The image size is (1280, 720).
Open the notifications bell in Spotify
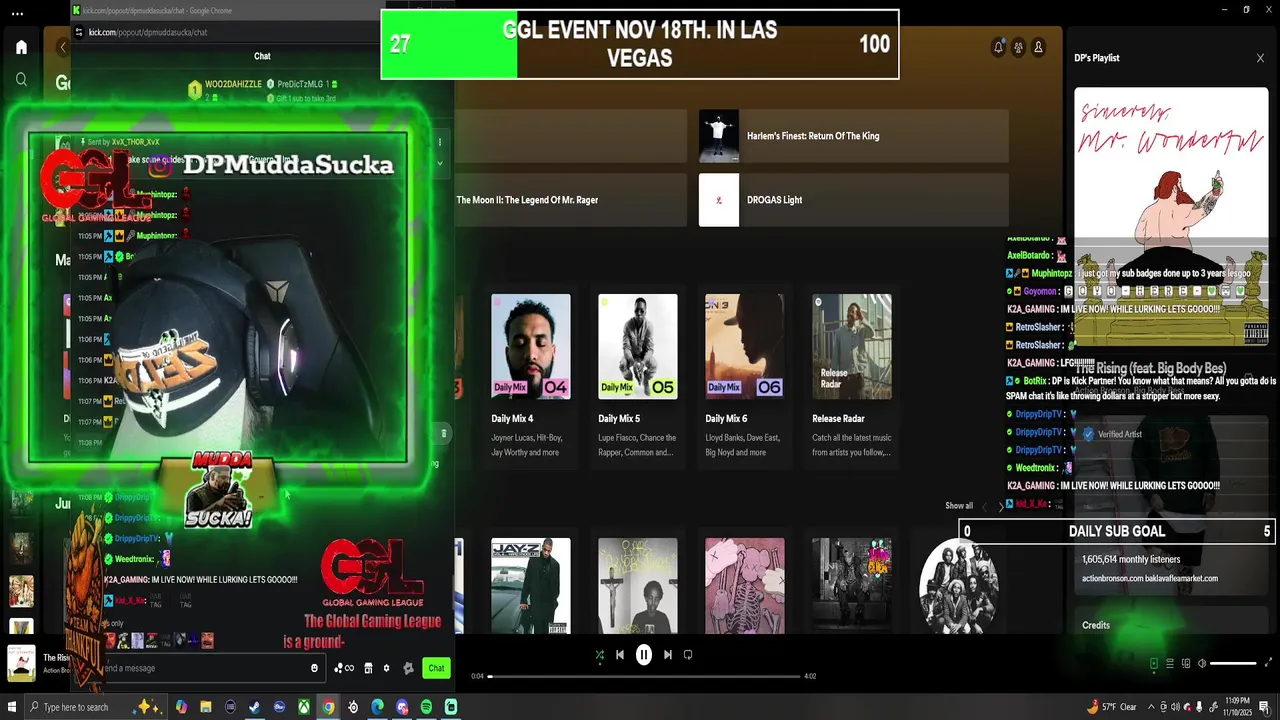998,47
